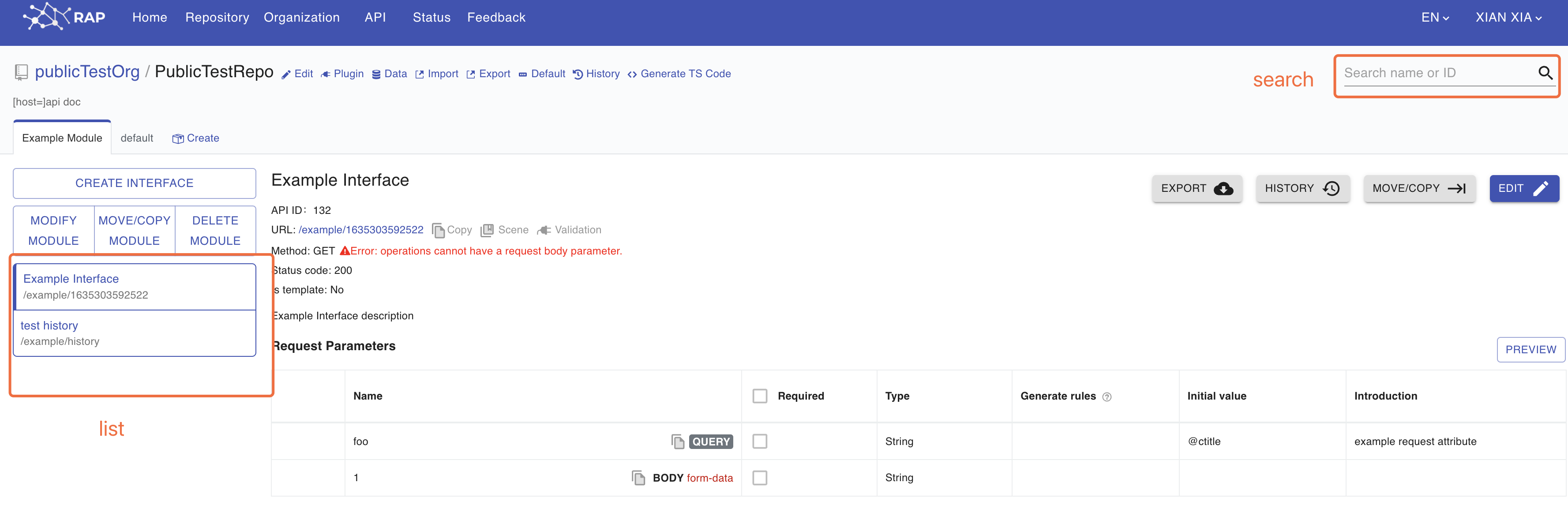The image size is (1568, 516).
Task: Select test history in the interface list
Action: 135,333
